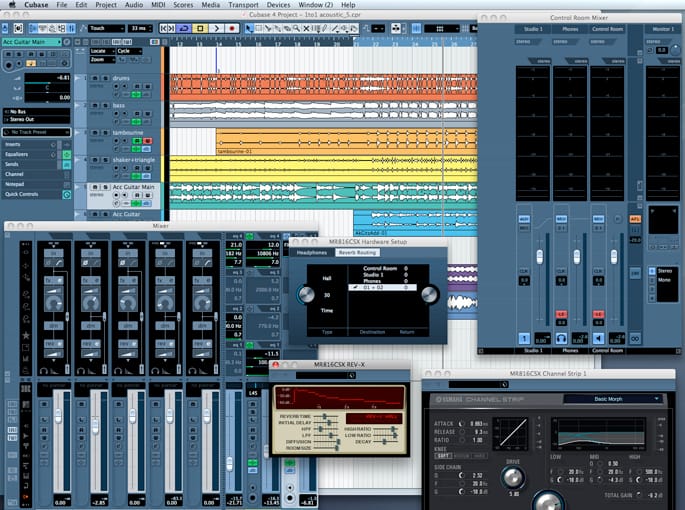Solo the drums track
Image resolution: width=685 pixels, height=510 pixels.
(x=105, y=78)
